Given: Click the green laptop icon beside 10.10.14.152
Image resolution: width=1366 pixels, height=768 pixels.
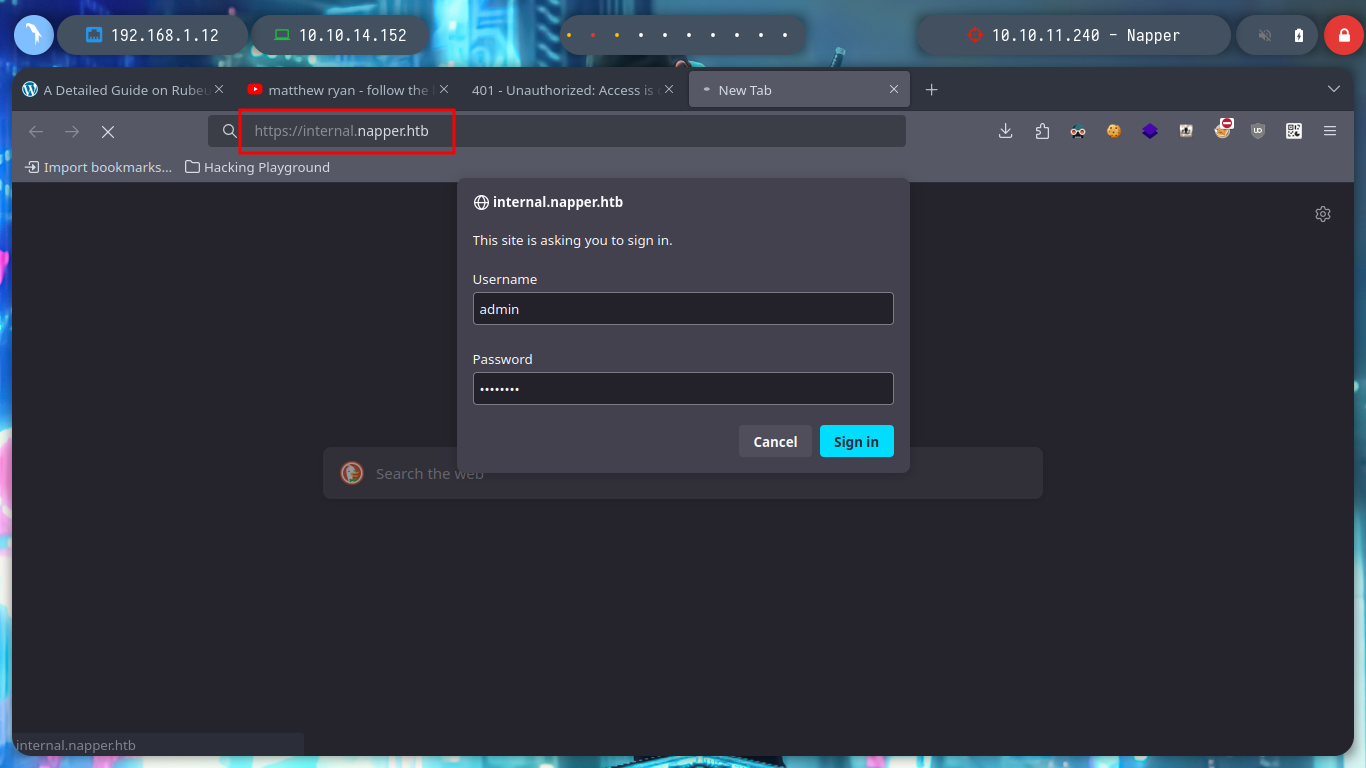Looking at the screenshot, I should (282, 35).
